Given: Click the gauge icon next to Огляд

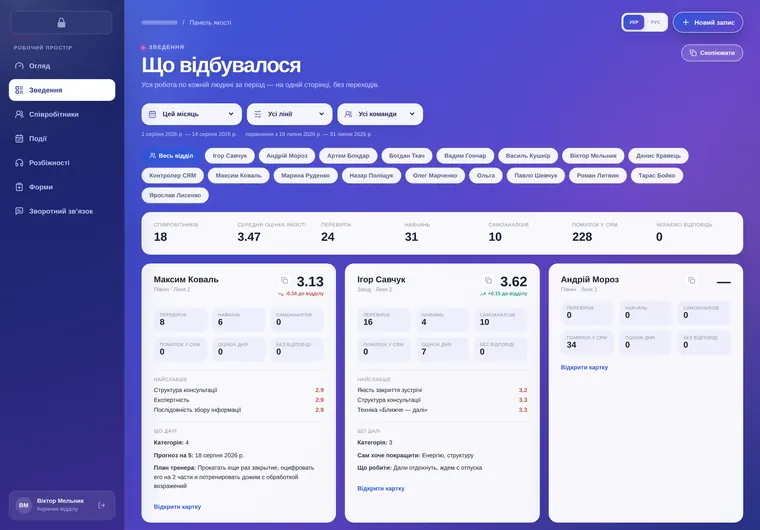Looking at the screenshot, I should tap(19, 66).
